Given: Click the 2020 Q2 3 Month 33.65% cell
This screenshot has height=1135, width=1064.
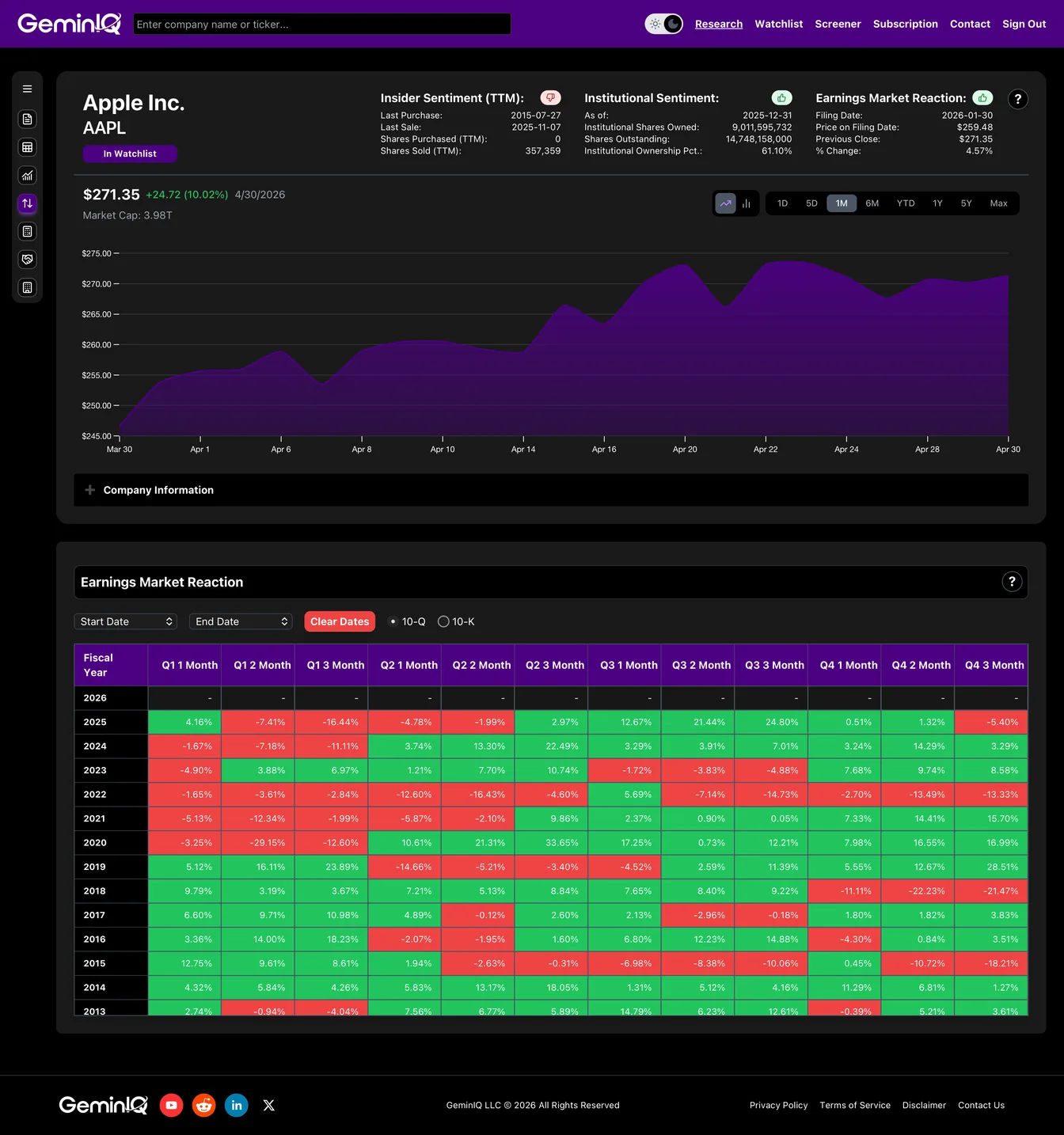Looking at the screenshot, I should 552,843.
